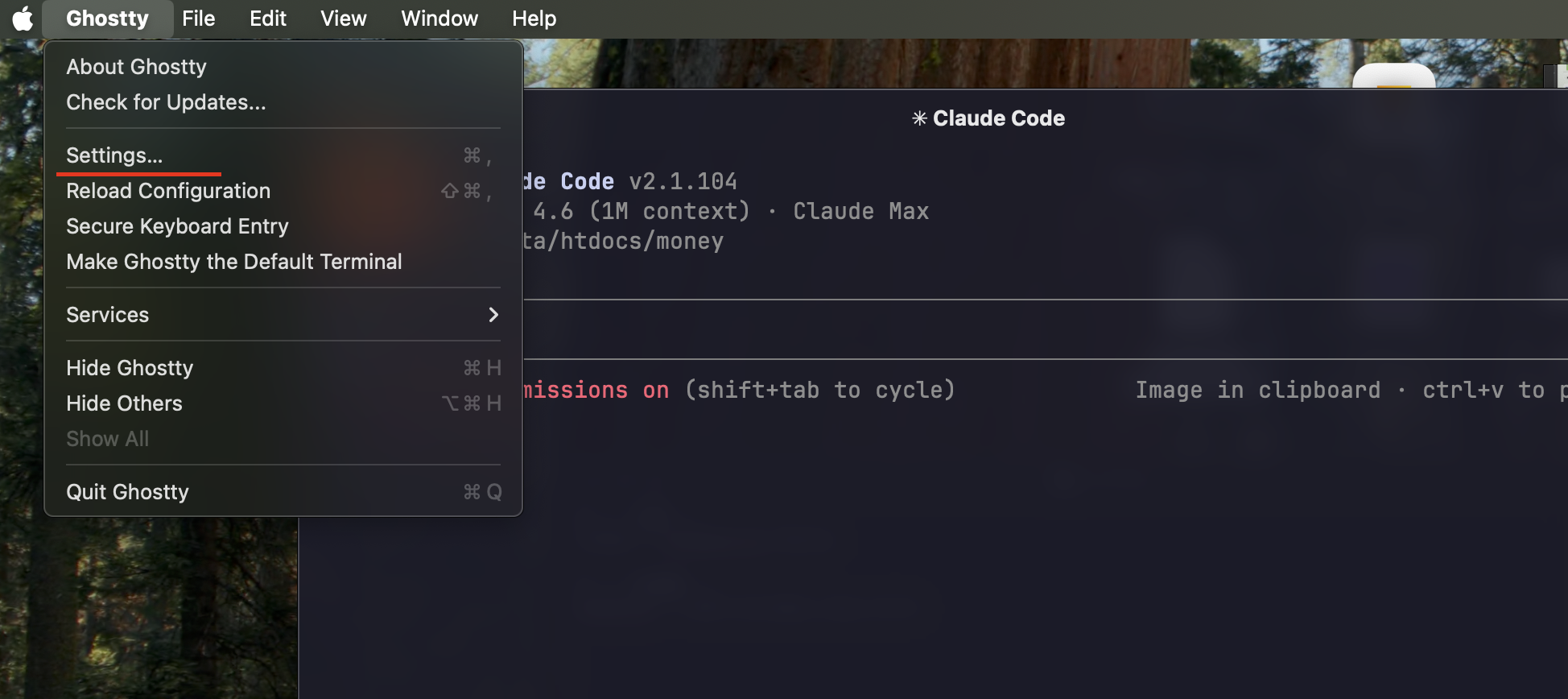Click the Claude Code window title
Viewport: 1568px width, 699px height.
click(x=988, y=118)
